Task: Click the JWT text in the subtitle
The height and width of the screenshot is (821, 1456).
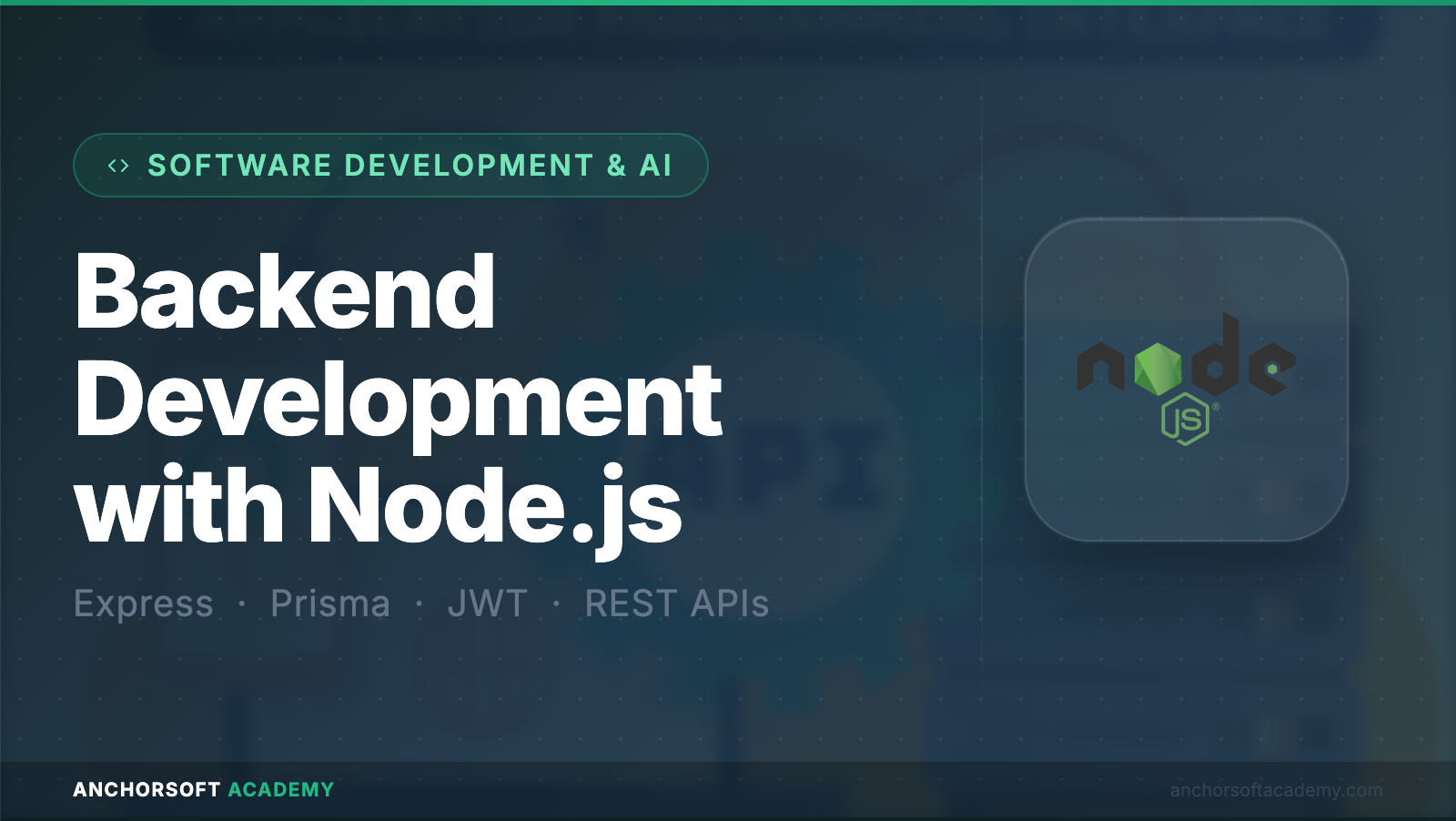Action: [488, 603]
